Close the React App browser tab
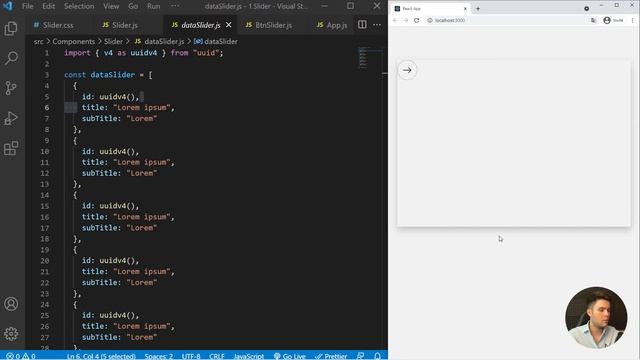The width and height of the screenshot is (640, 360). 465,8
